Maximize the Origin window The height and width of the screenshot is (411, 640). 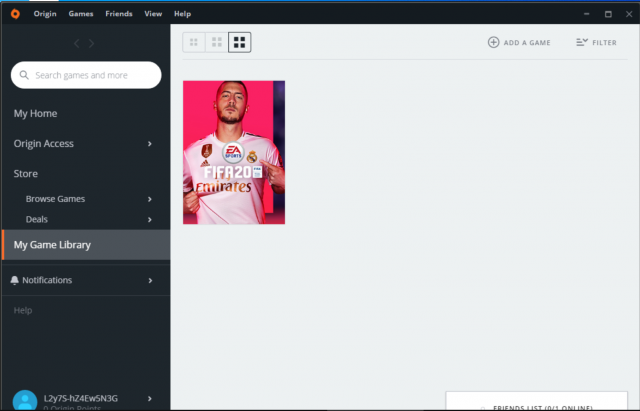(x=608, y=14)
